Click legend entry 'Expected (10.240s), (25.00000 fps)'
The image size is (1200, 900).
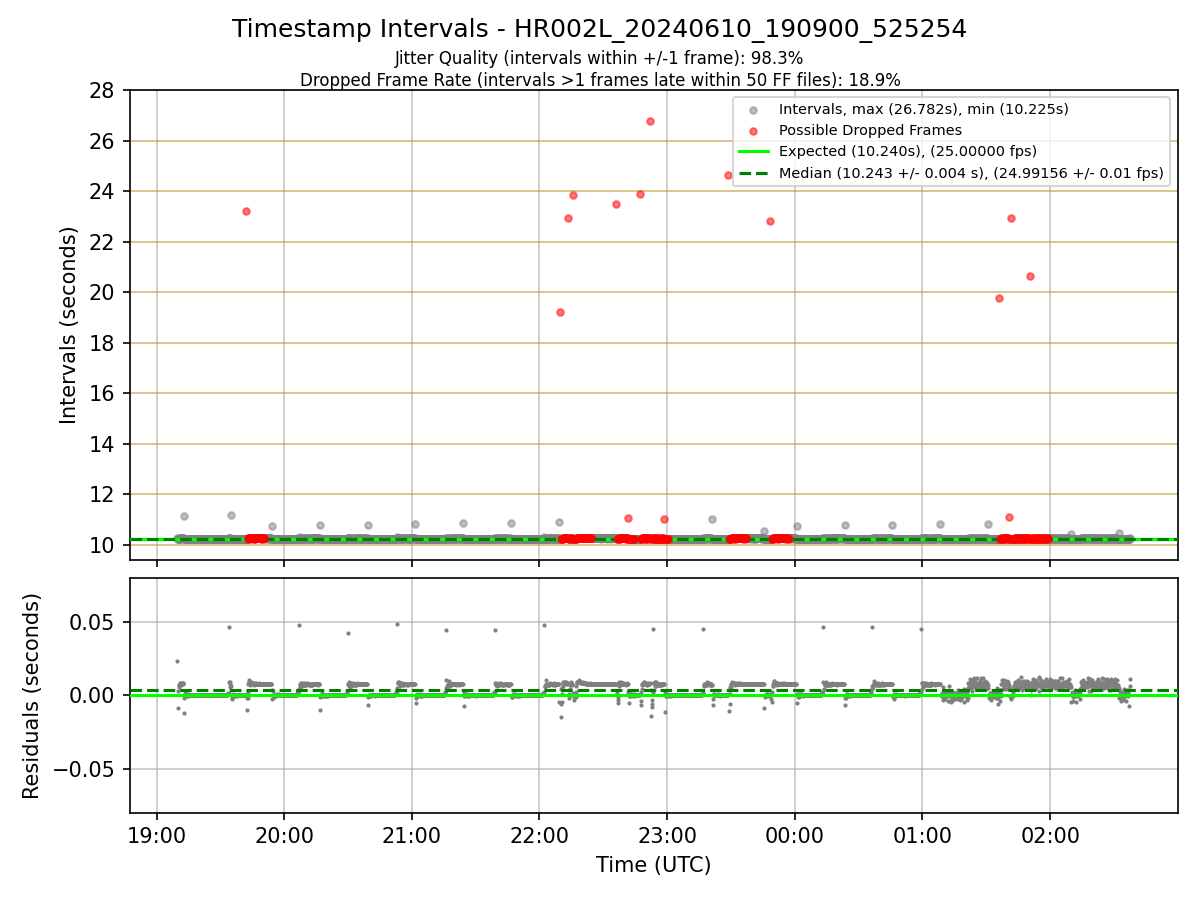pyautogui.click(x=907, y=151)
